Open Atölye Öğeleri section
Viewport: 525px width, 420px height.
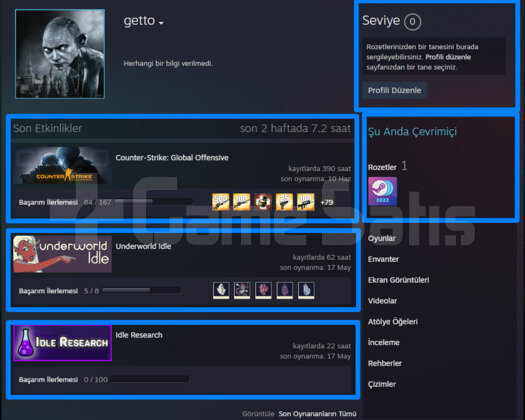pyautogui.click(x=393, y=322)
